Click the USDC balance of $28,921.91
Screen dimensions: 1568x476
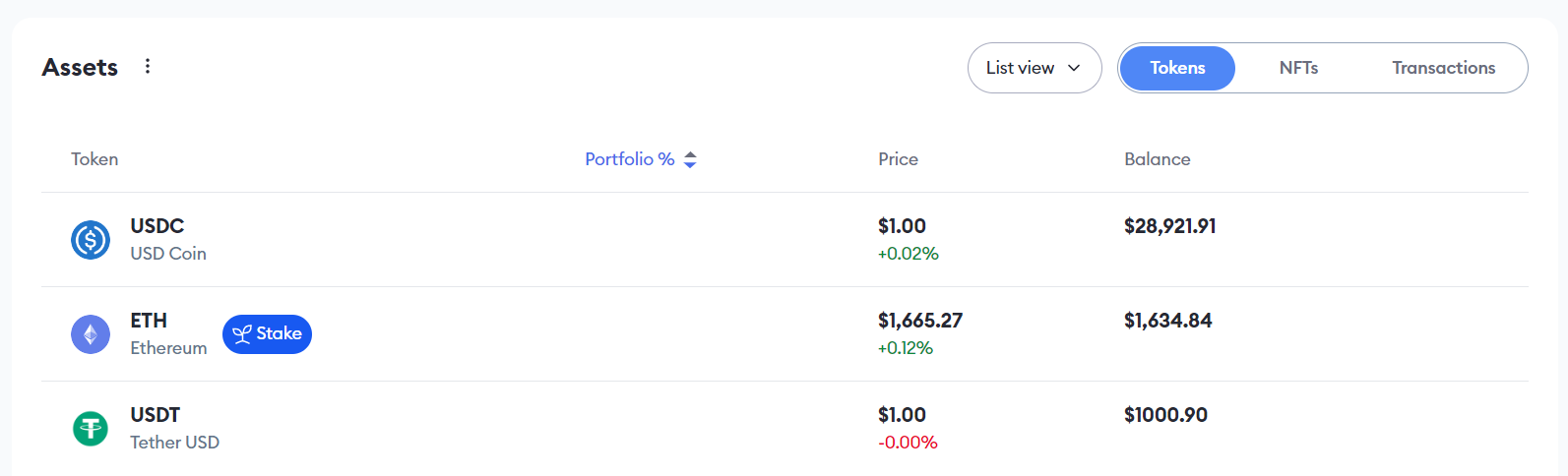[1169, 226]
